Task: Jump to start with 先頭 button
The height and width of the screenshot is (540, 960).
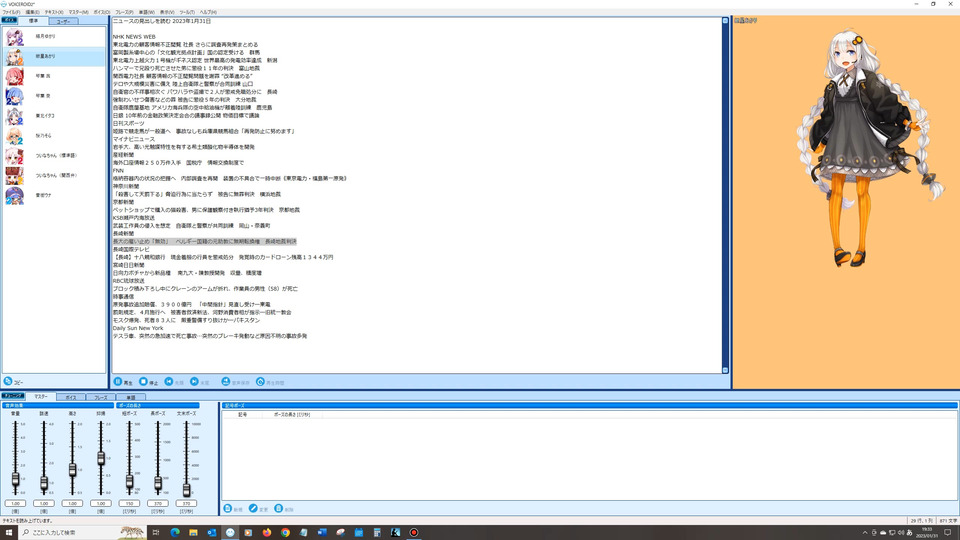Action: [174, 381]
